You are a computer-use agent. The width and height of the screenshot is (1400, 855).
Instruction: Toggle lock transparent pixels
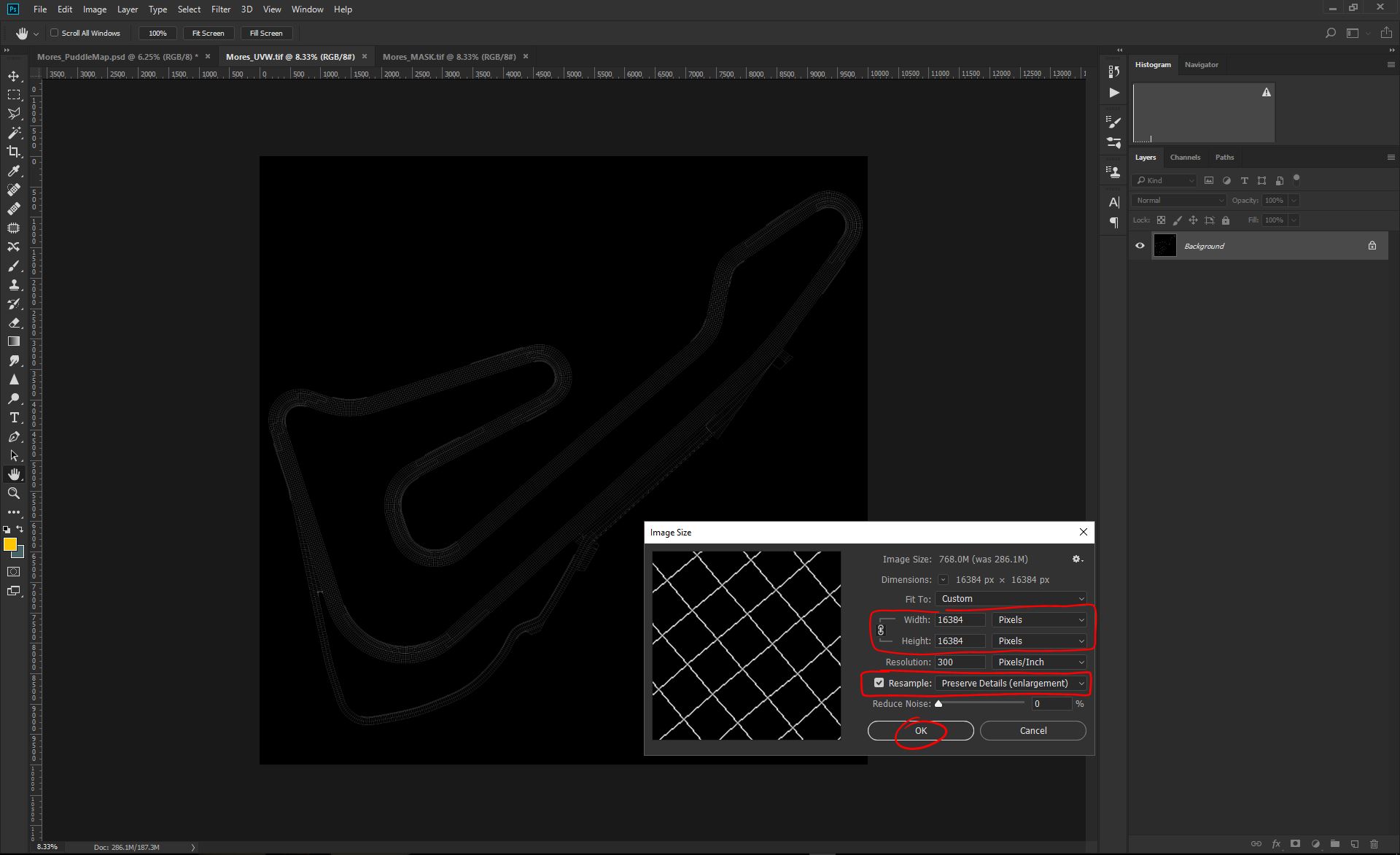click(1161, 220)
